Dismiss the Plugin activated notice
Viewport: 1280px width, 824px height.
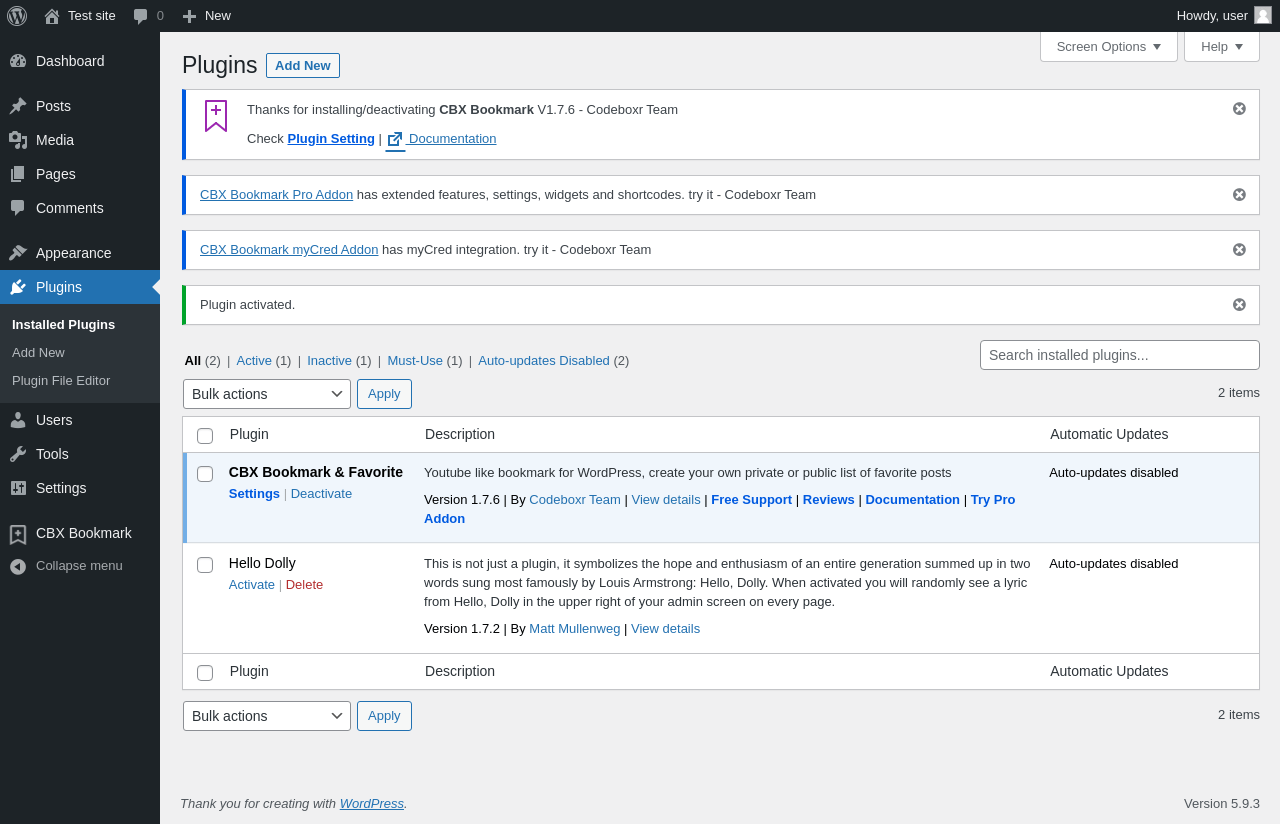[x=1239, y=305]
